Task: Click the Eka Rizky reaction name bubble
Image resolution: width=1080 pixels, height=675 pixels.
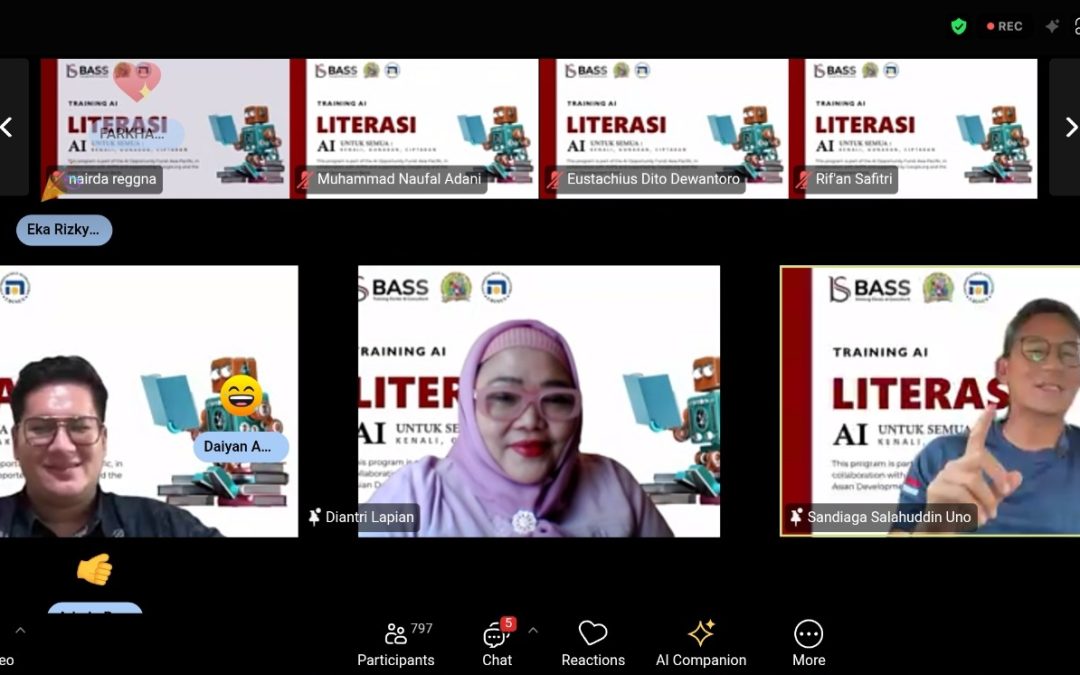Action: (64, 230)
